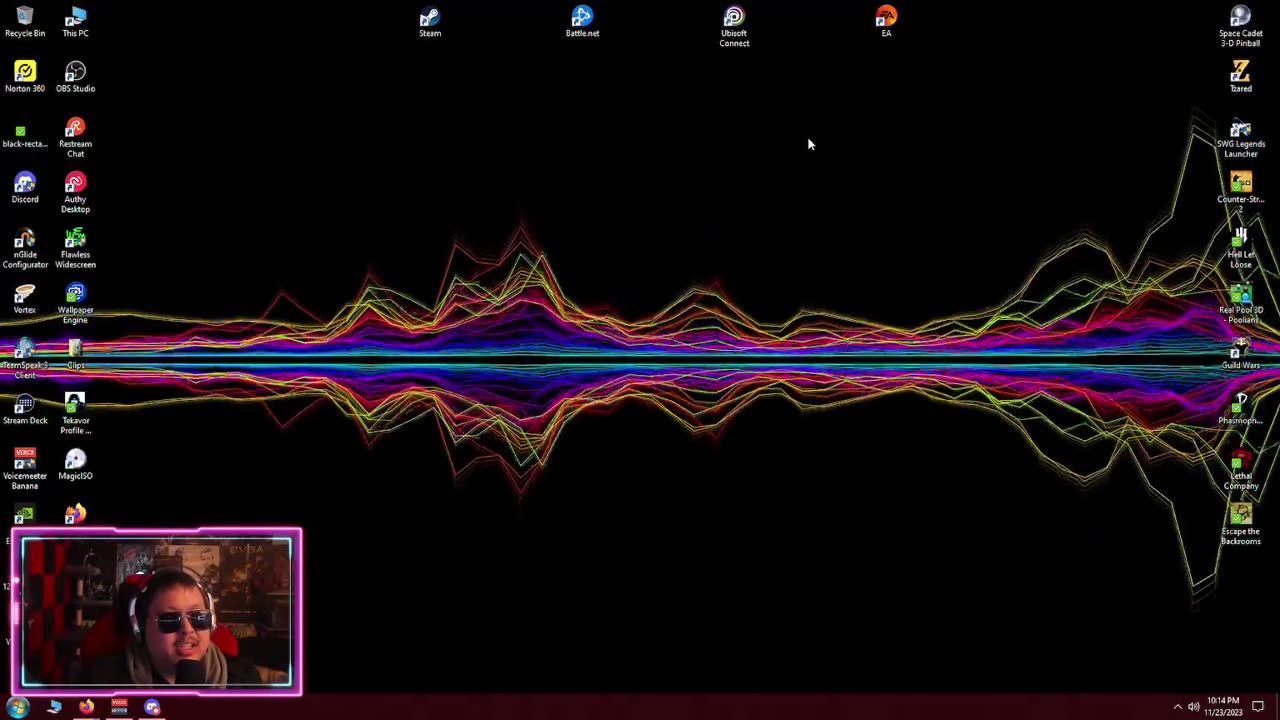The width and height of the screenshot is (1280, 720).
Task: Click the webcam overlay thumbnail
Action: pyautogui.click(x=157, y=612)
